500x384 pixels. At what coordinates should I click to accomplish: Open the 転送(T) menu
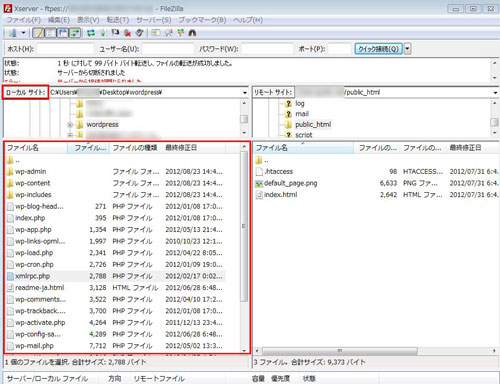pyautogui.click(x=118, y=20)
